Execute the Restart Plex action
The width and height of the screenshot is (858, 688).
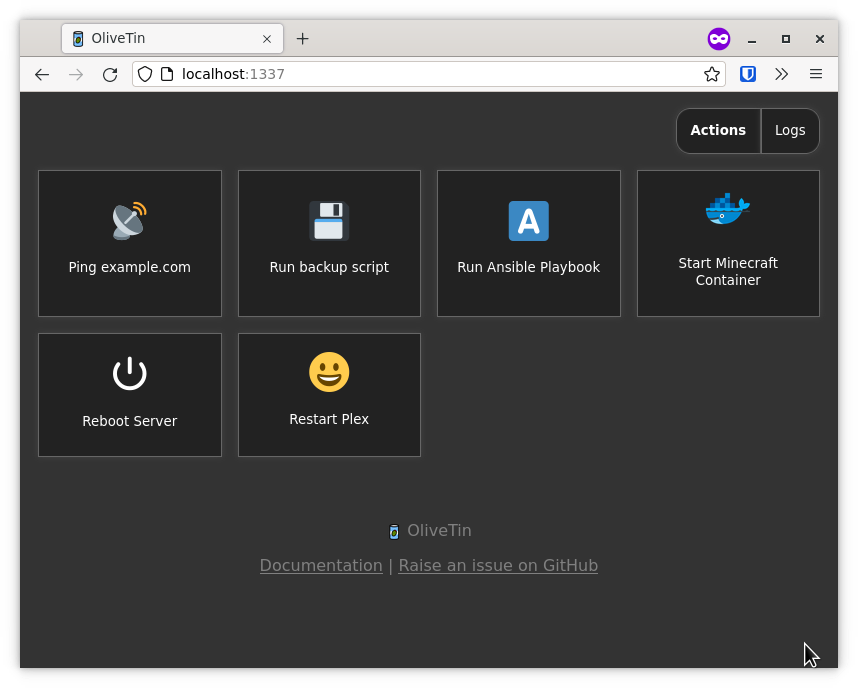[329, 395]
